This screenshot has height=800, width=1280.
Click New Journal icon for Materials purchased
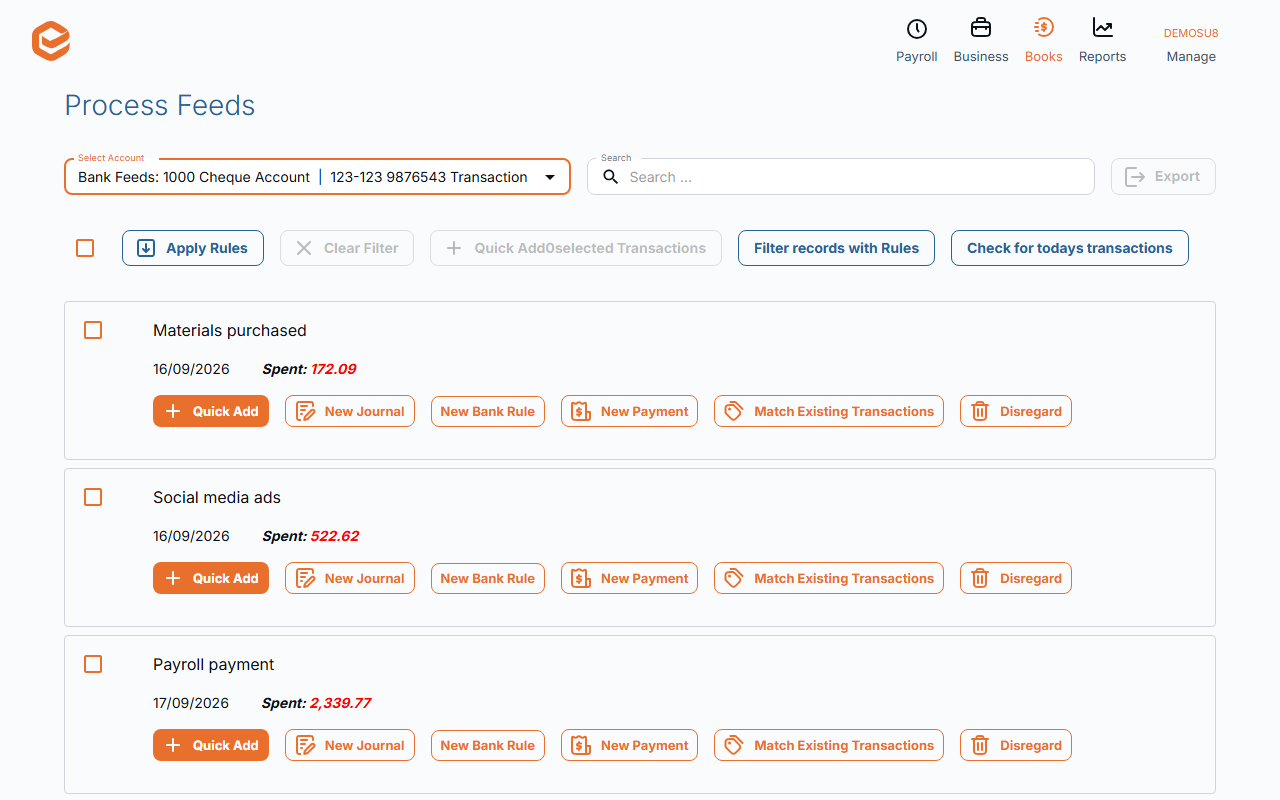coord(306,411)
